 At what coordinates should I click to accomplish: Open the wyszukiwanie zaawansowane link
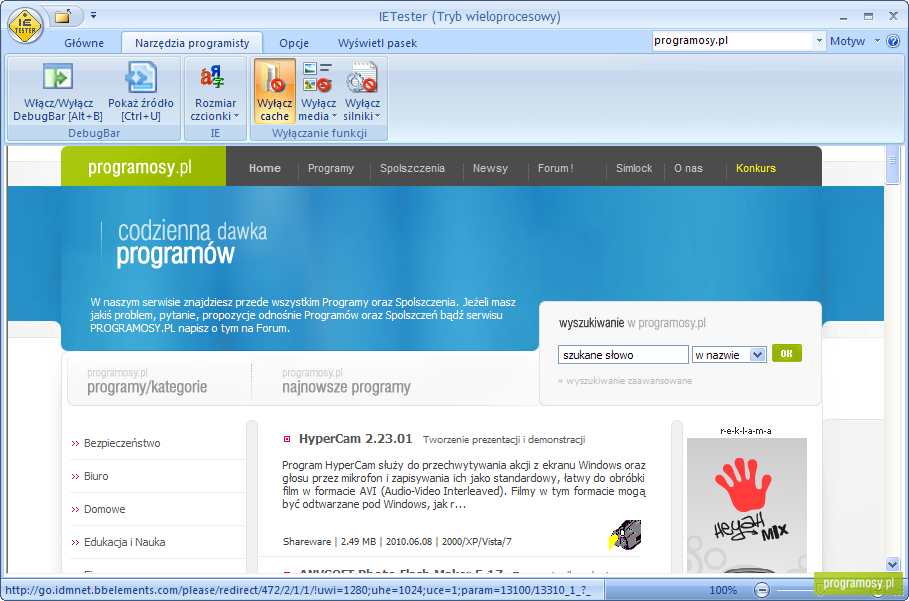pos(628,381)
